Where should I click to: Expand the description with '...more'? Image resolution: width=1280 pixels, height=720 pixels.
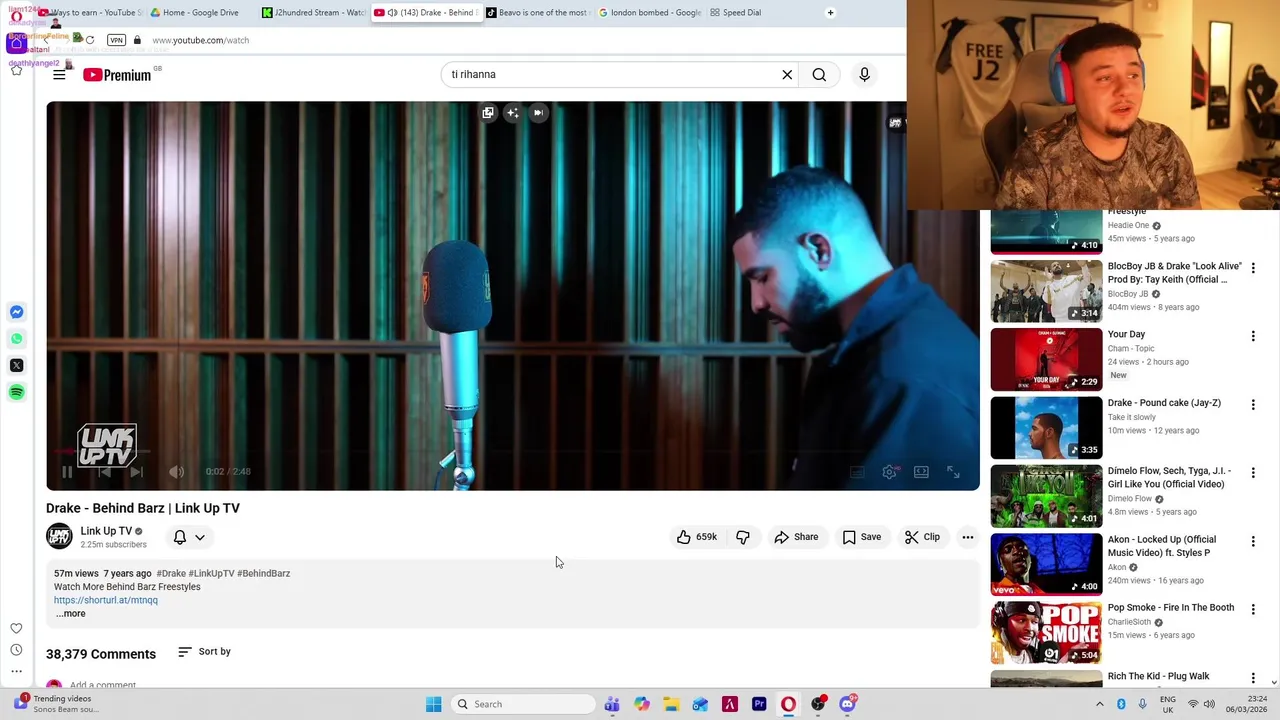70,613
